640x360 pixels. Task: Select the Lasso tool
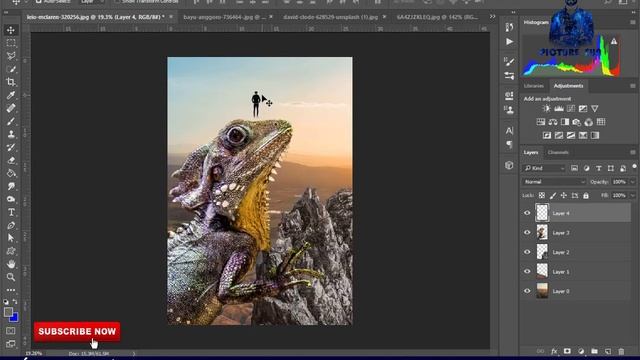point(11,56)
